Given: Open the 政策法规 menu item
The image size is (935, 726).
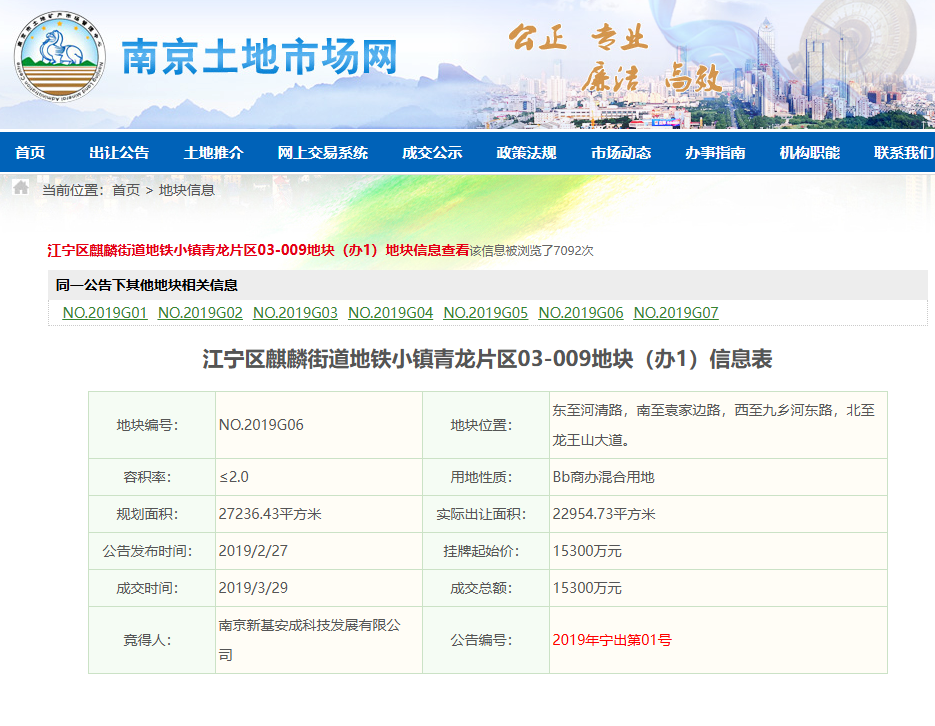Looking at the screenshot, I should click(x=526, y=153).
